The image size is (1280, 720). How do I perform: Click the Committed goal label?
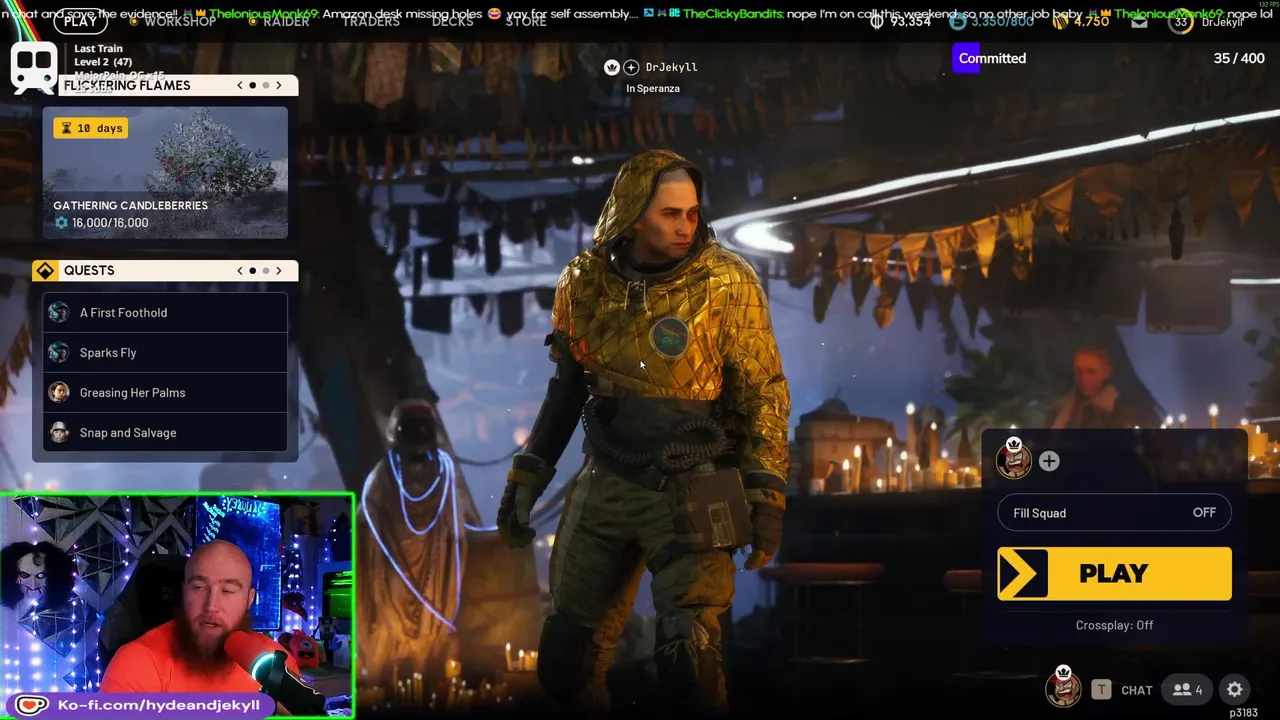coord(992,58)
